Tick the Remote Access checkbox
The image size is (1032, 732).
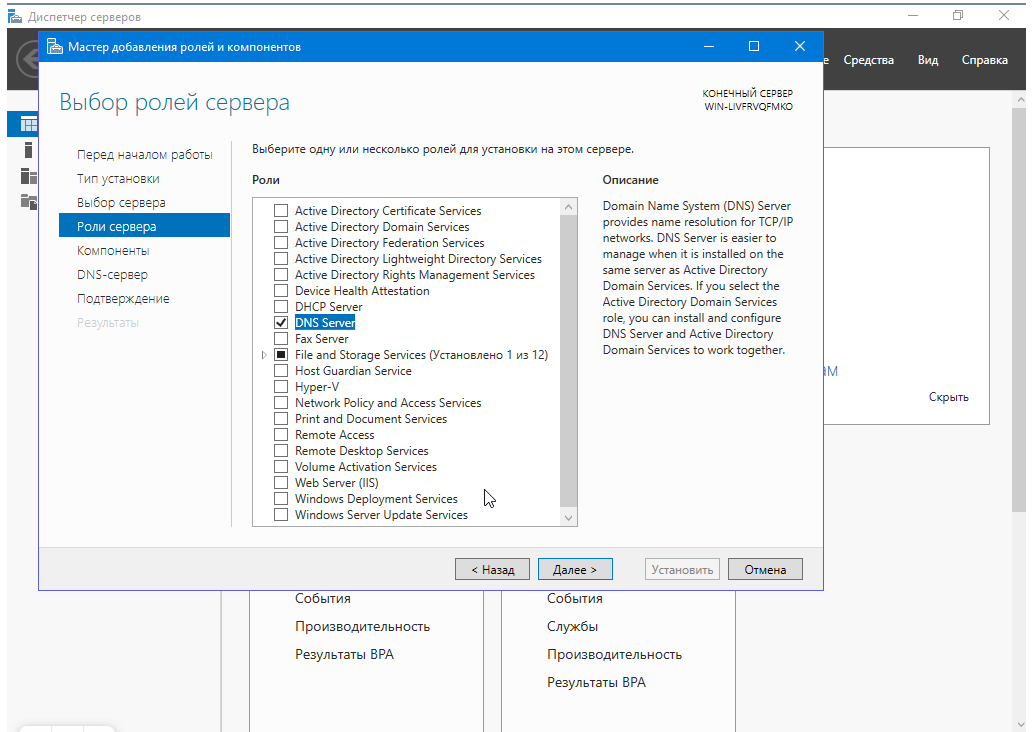[281, 435]
